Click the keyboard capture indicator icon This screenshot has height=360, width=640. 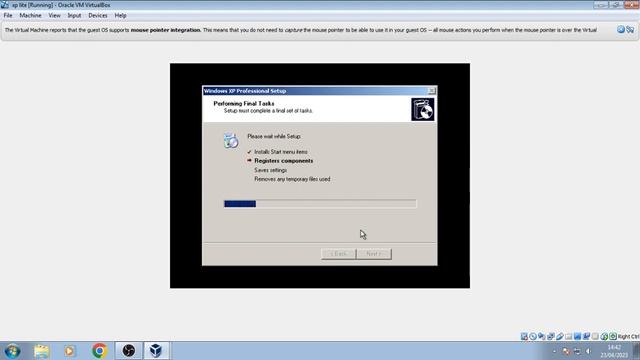point(613,336)
